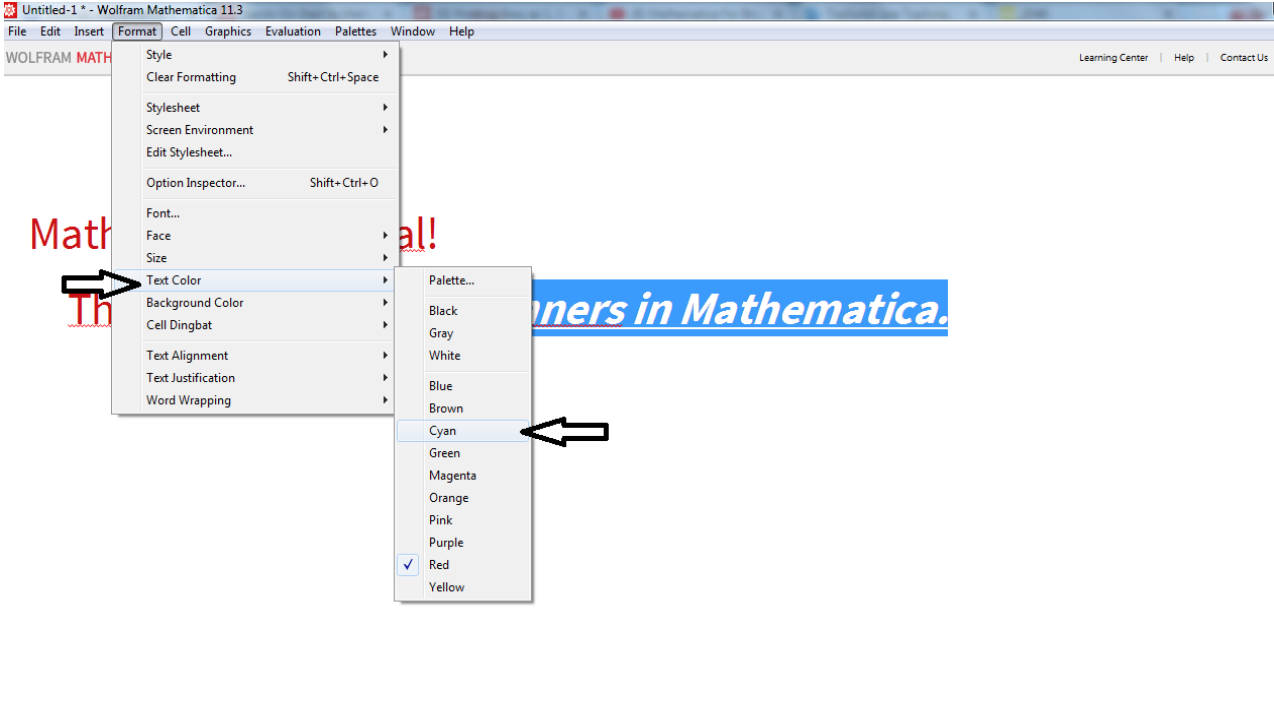Expand the Text Alignment submenu

pos(256,355)
